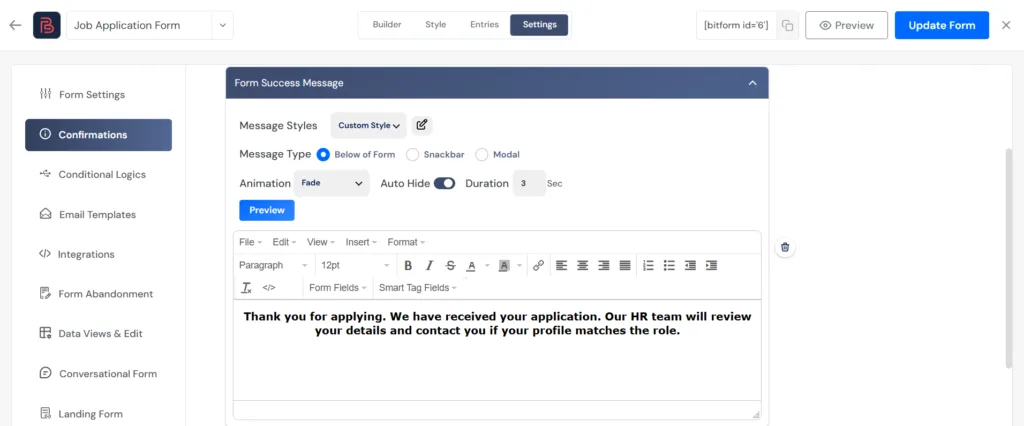Collapse Form Success Message panel
The image size is (1024, 426).
coord(752,83)
